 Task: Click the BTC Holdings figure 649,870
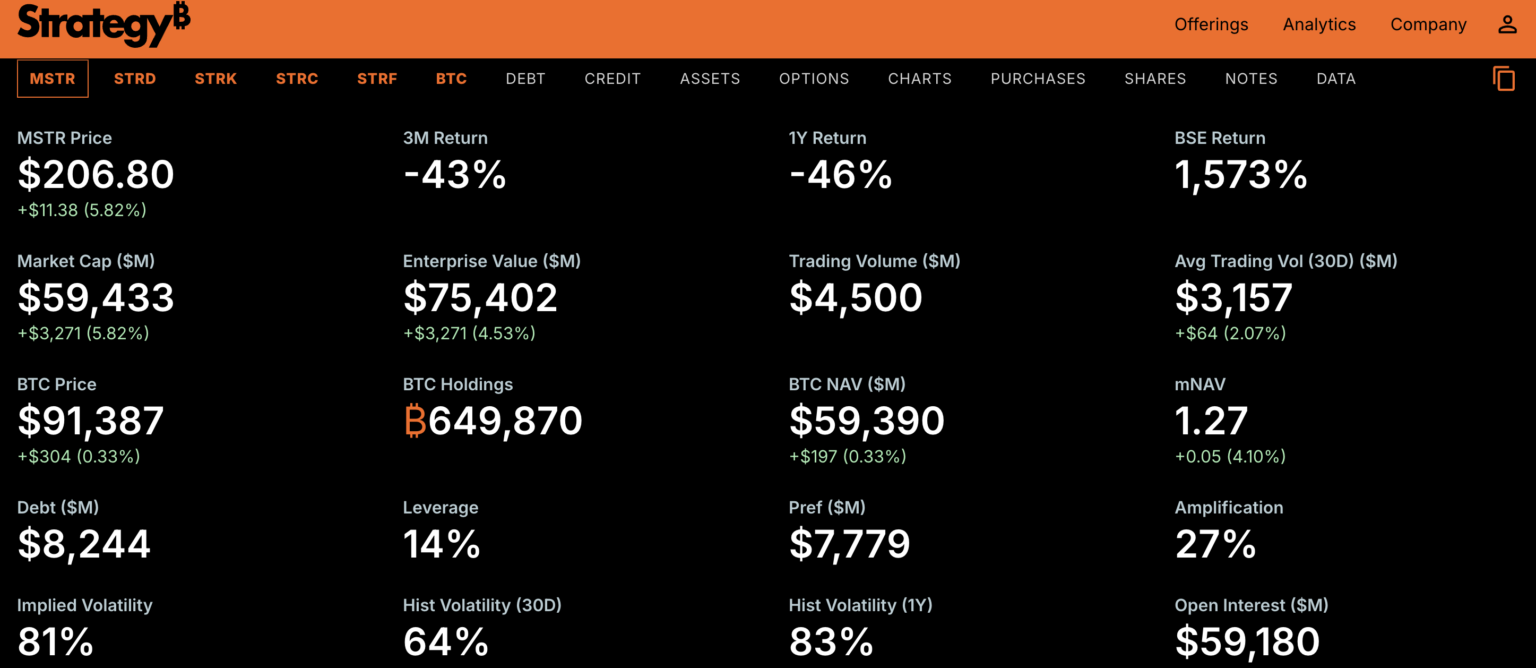click(x=505, y=421)
